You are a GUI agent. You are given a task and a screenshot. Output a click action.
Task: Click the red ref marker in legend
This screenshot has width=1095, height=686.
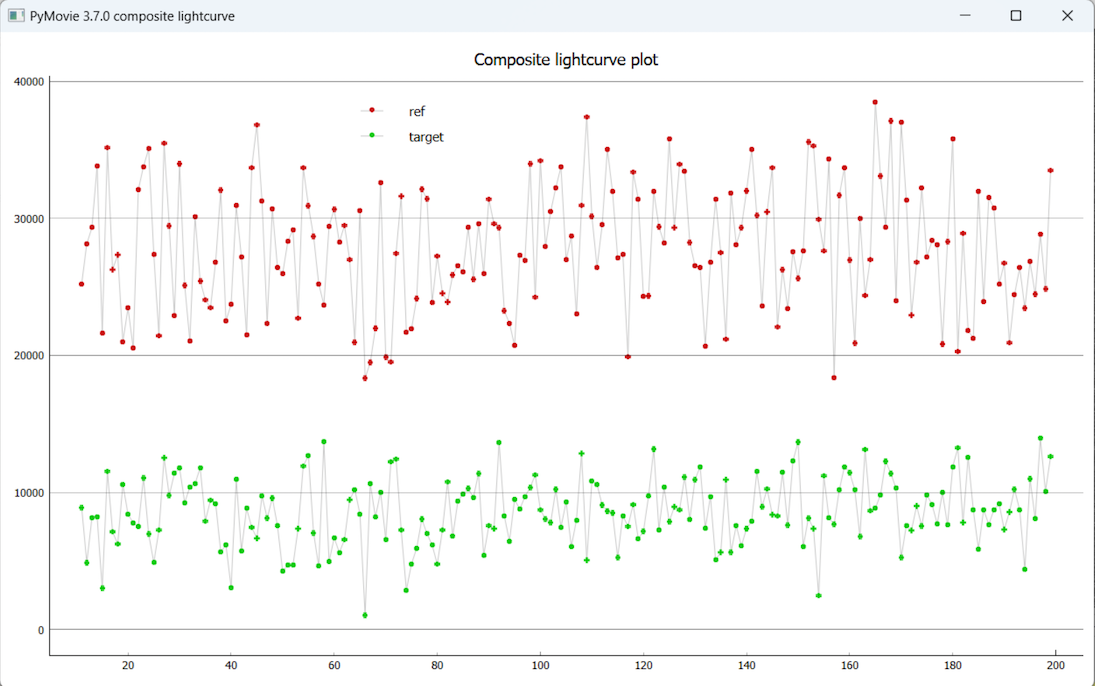point(372,110)
